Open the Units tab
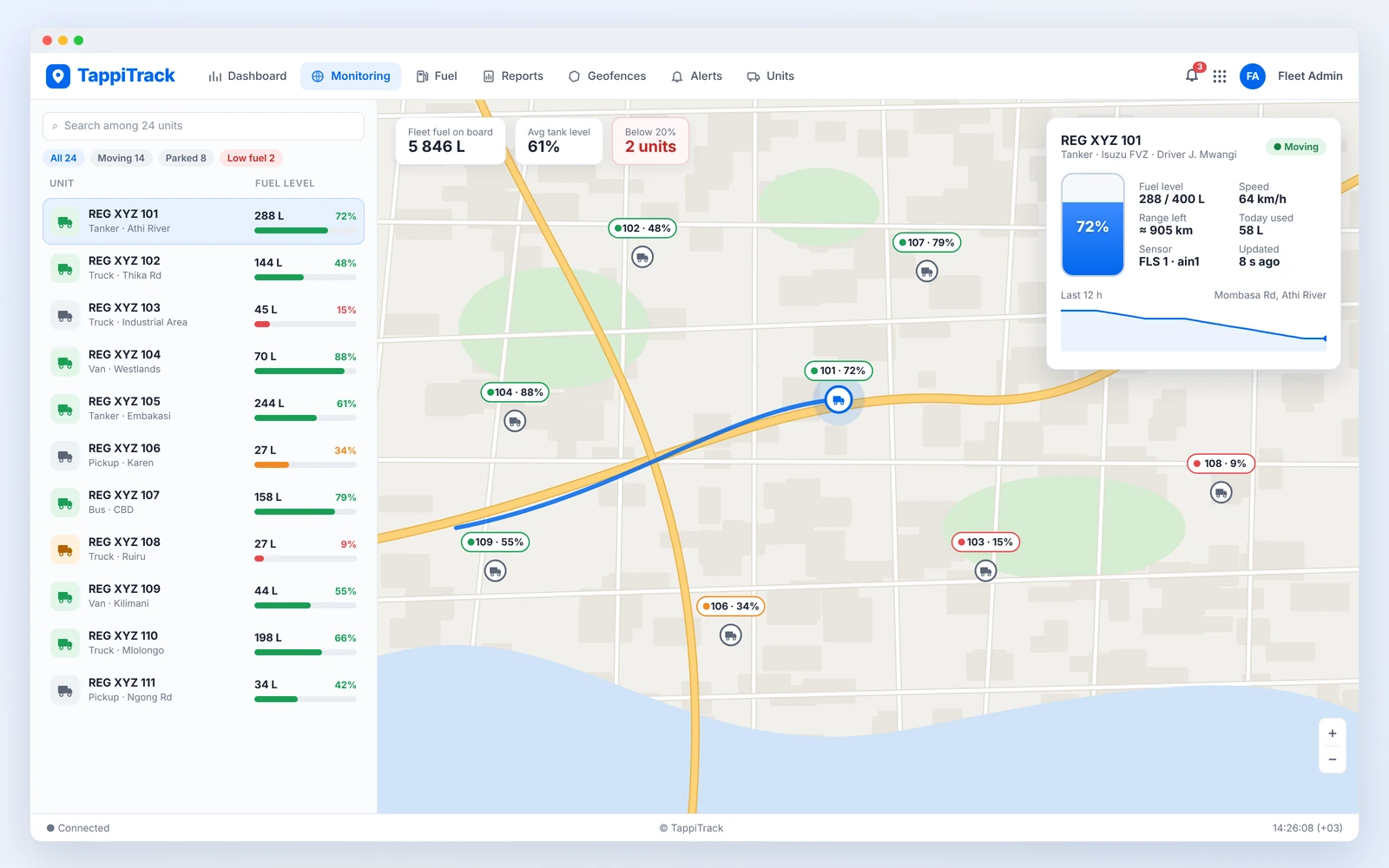The image size is (1389, 868). 771,76
